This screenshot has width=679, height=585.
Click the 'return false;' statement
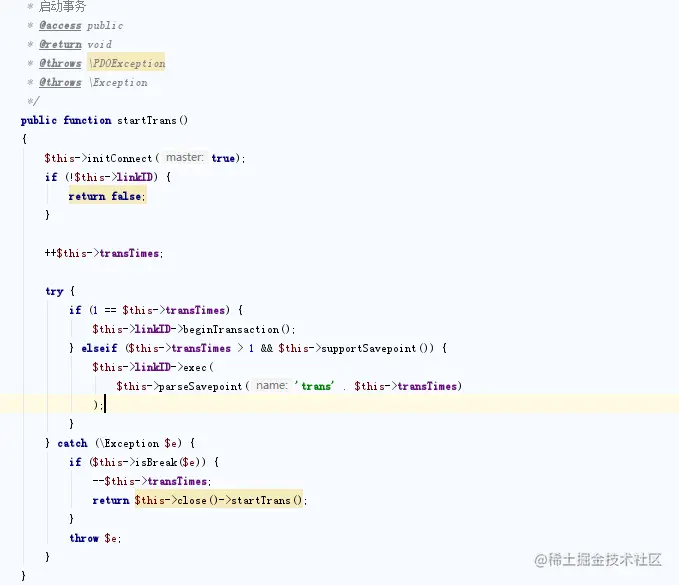tap(107, 196)
